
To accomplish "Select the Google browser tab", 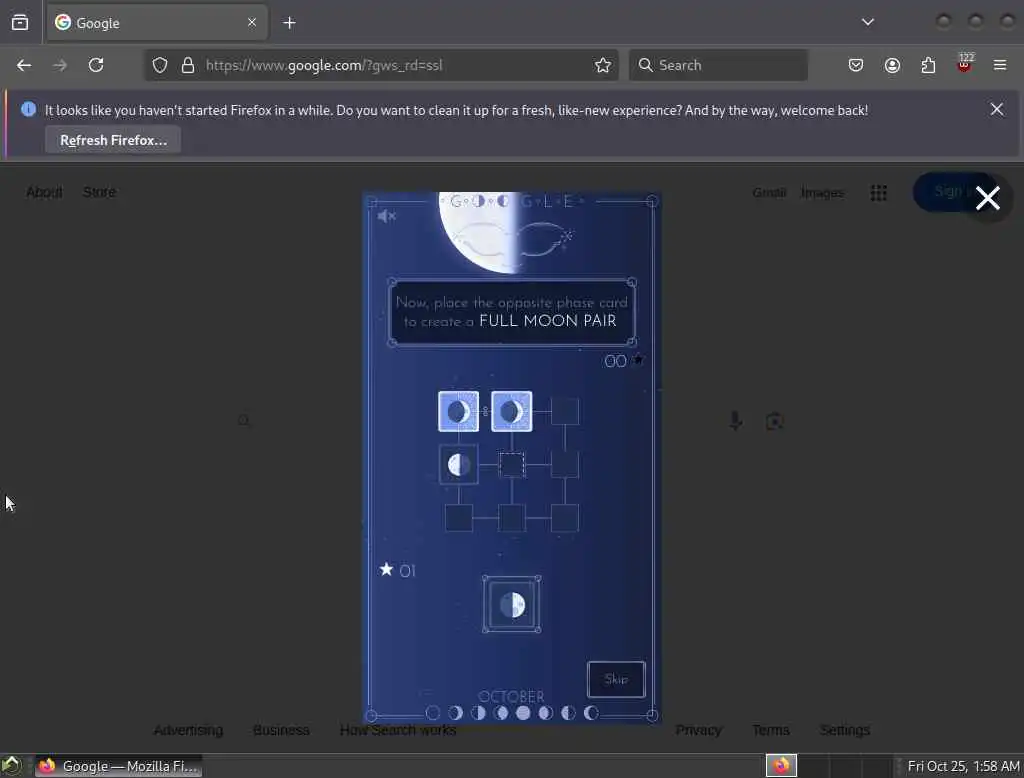I will click(x=157, y=23).
